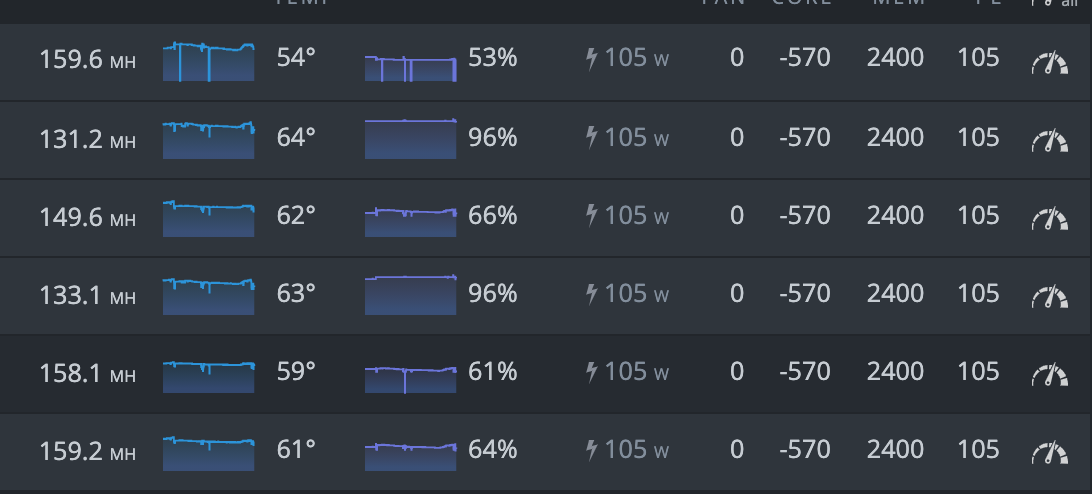Open fan speed graph showing 61%
Image resolution: width=1092 pixels, height=494 pixels.
tap(410, 380)
